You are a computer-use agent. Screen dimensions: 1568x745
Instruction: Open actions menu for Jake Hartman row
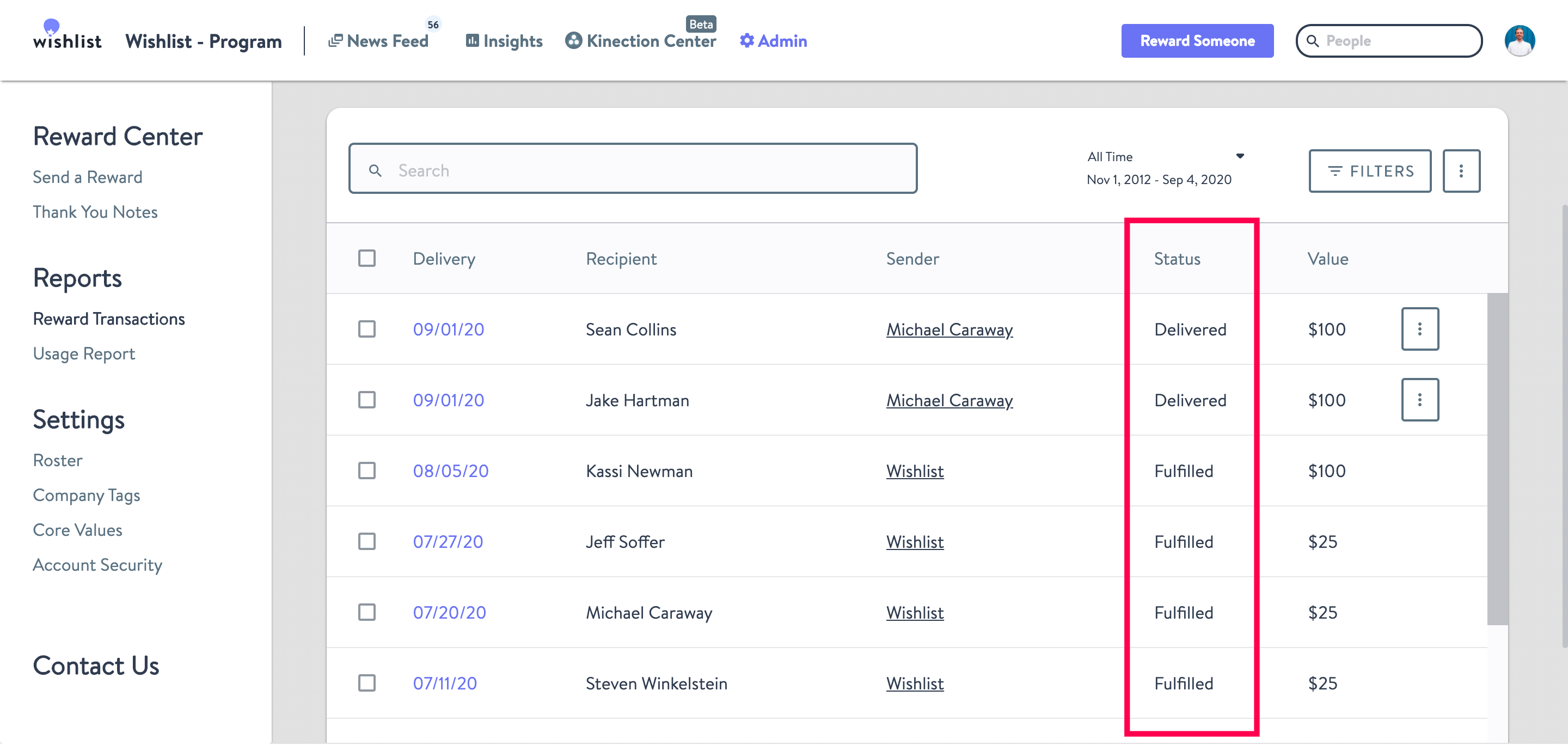(1419, 400)
